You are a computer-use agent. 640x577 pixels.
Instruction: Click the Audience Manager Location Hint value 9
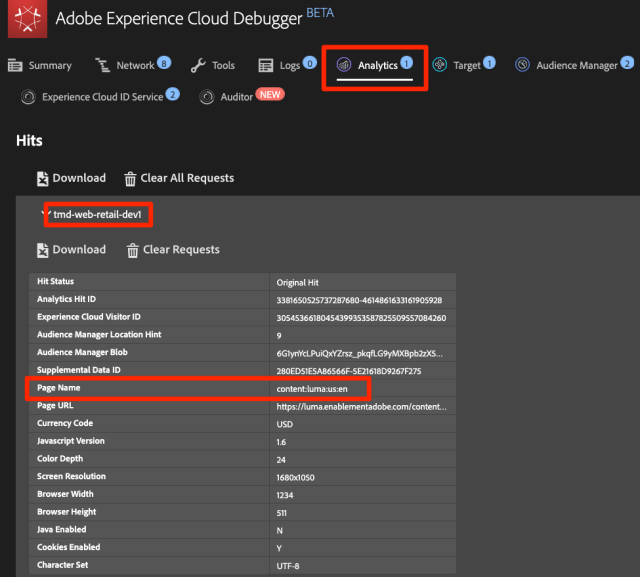point(279,335)
